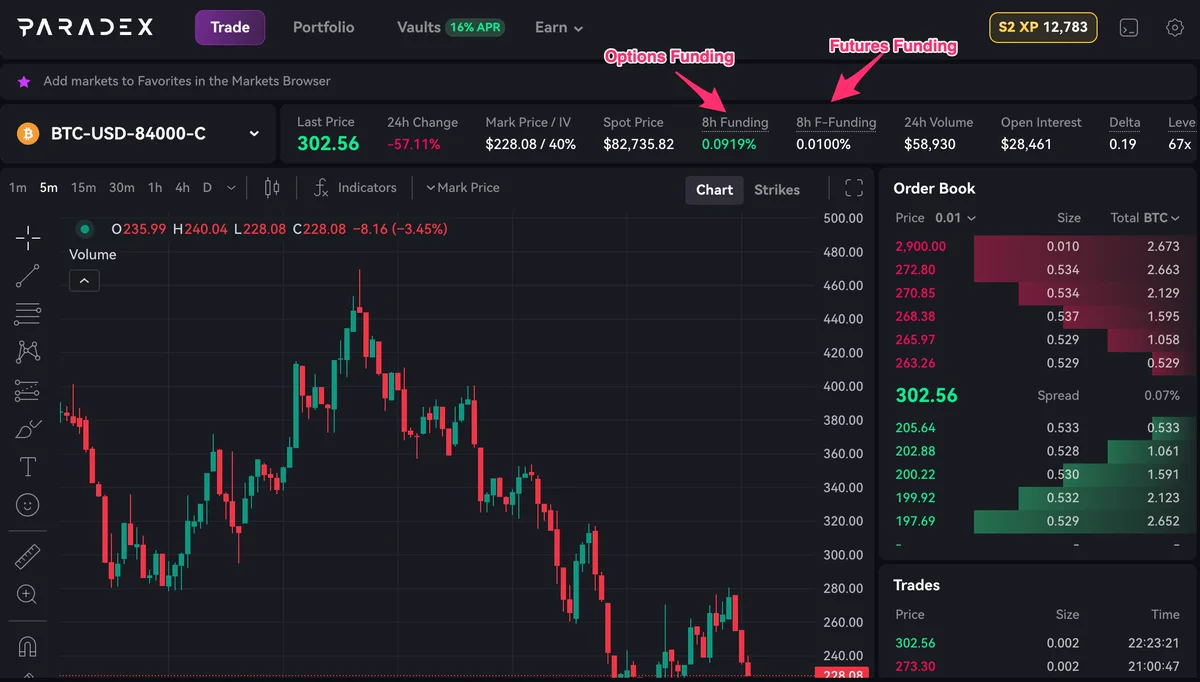The image size is (1200, 682).
Task: Click the 16% APR badge
Action: pyautogui.click(x=475, y=27)
